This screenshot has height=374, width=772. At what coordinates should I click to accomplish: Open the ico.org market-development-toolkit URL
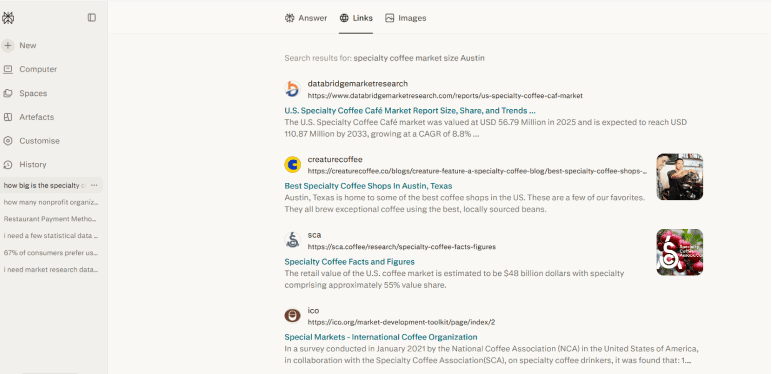tap(401, 322)
